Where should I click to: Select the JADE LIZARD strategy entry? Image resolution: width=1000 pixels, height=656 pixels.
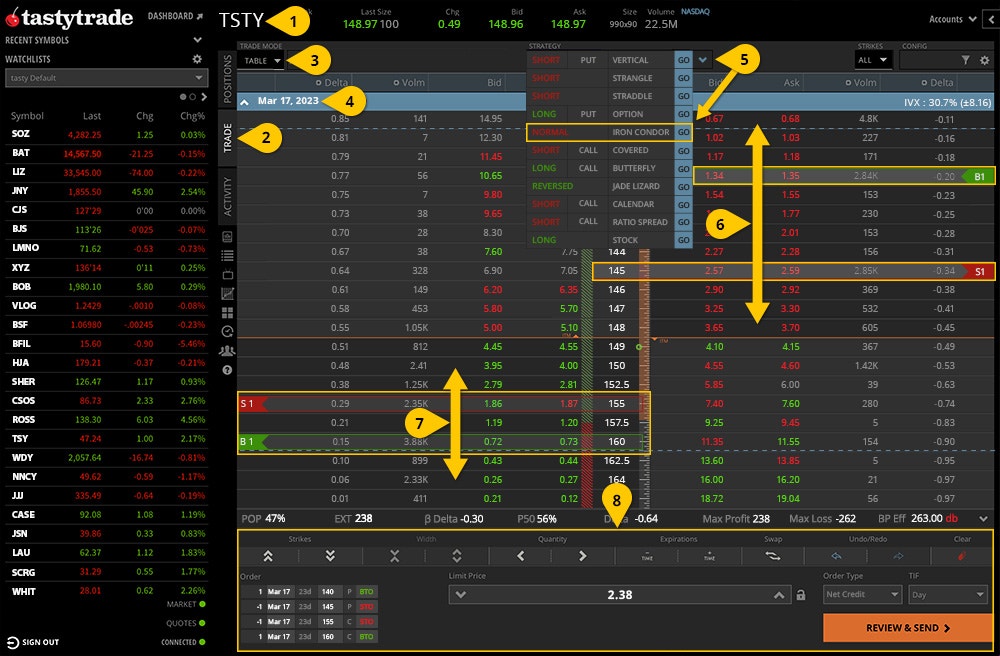(x=635, y=186)
